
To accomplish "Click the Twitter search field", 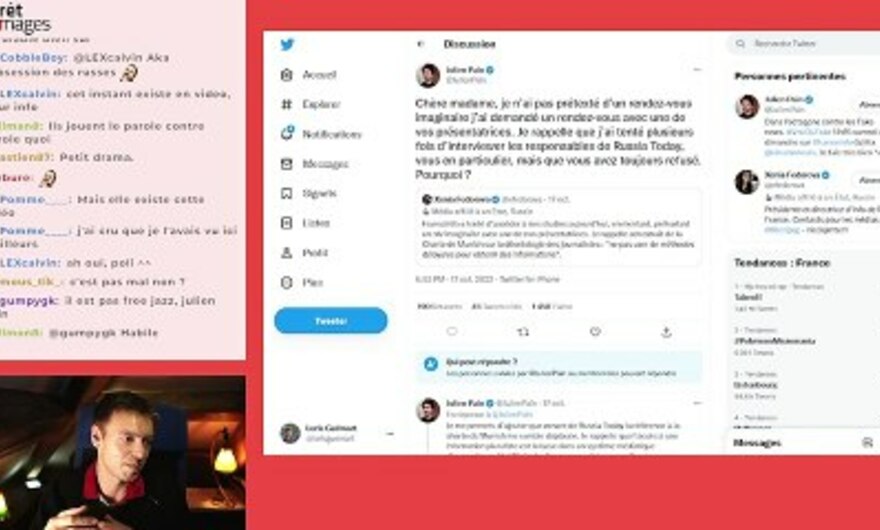I will tap(804, 43).
